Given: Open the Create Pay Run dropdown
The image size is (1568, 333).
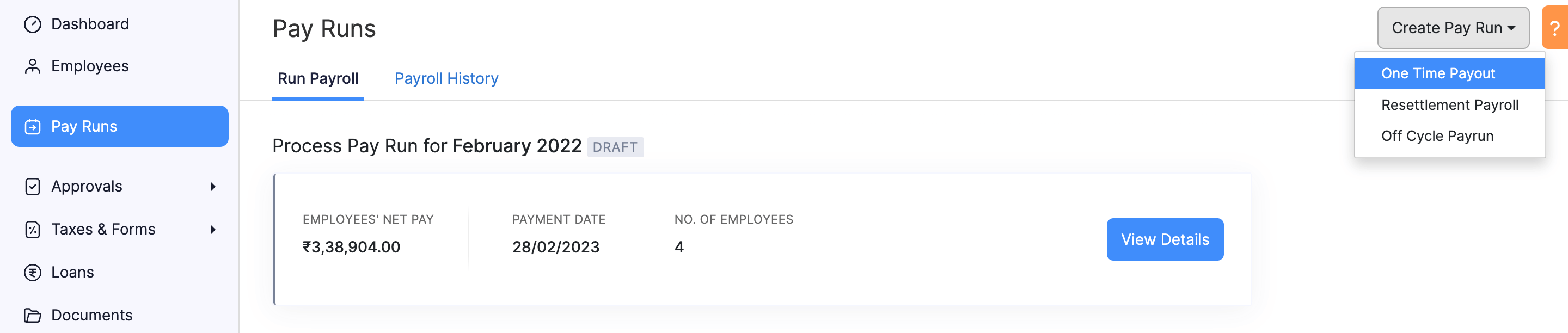Looking at the screenshot, I should coord(1453,28).
